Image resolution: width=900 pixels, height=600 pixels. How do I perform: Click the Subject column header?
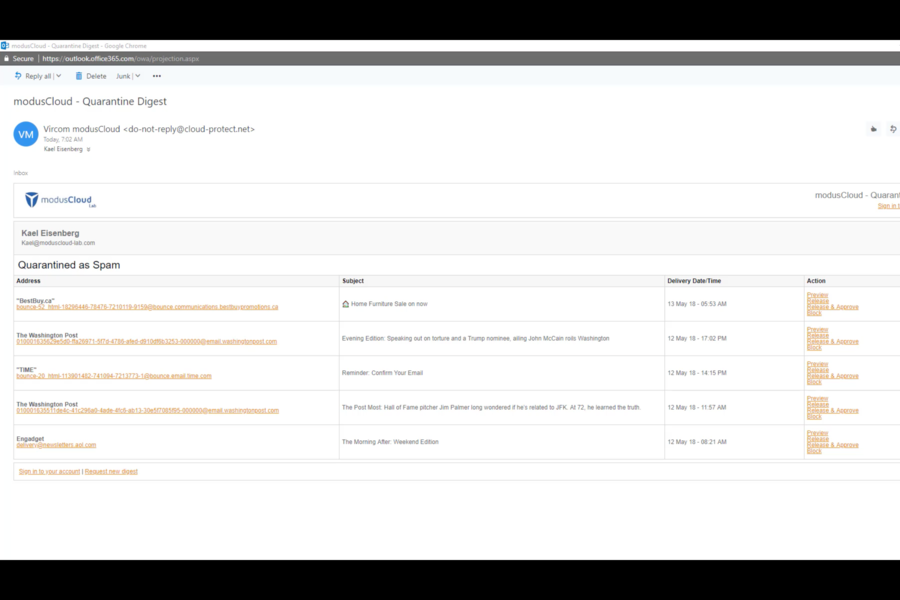tap(353, 281)
